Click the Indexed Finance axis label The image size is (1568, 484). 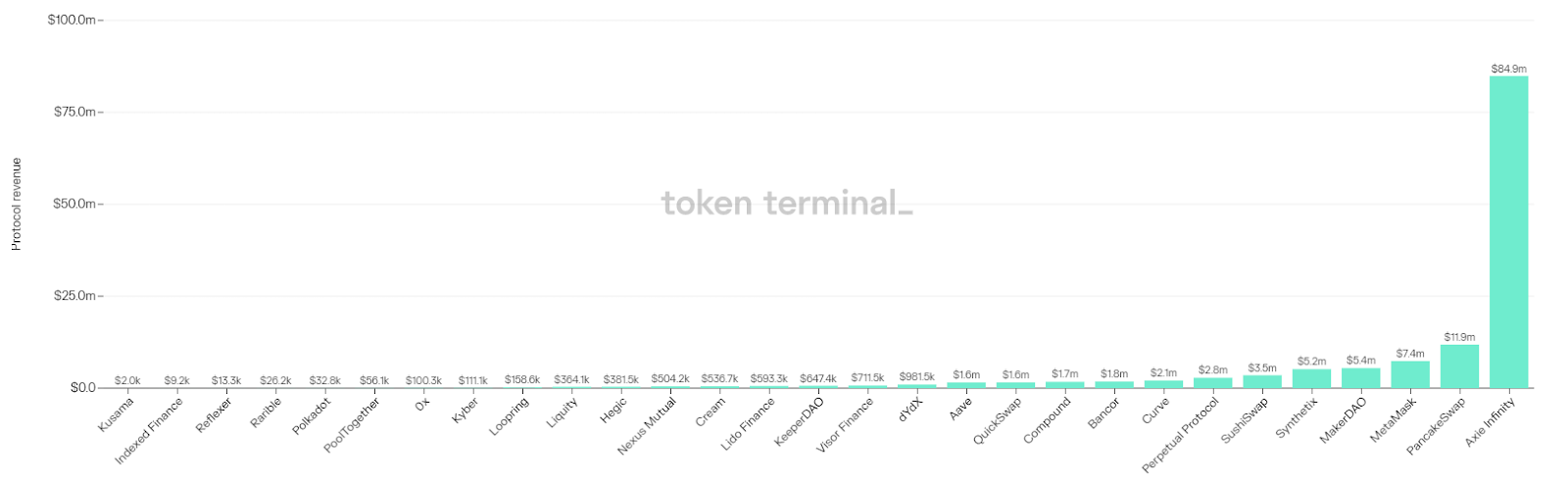[149, 431]
